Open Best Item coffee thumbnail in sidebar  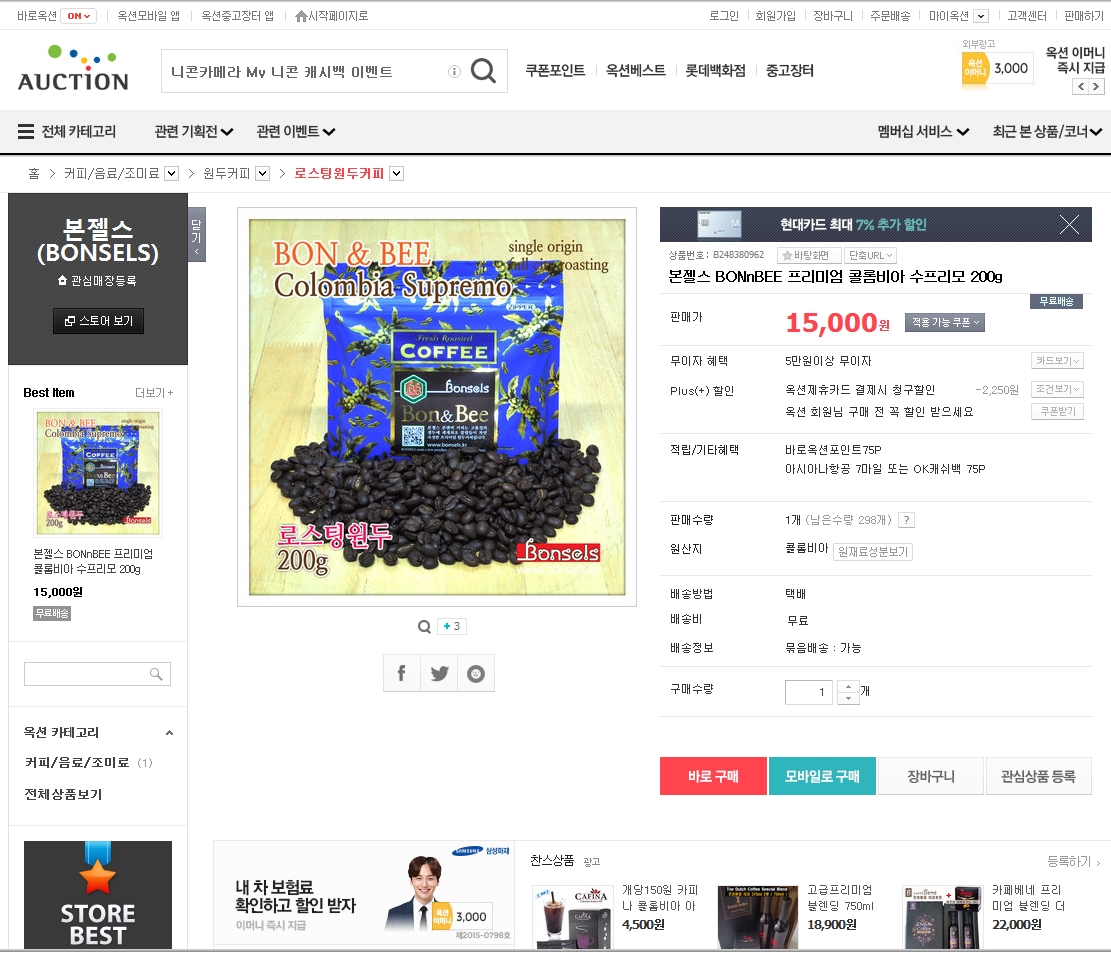[x=98, y=473]
